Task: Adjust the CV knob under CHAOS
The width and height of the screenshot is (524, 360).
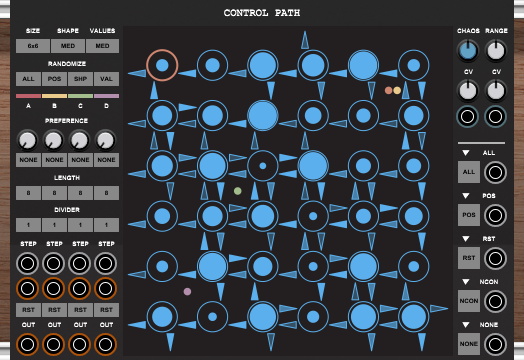Action: click(468, 91)
